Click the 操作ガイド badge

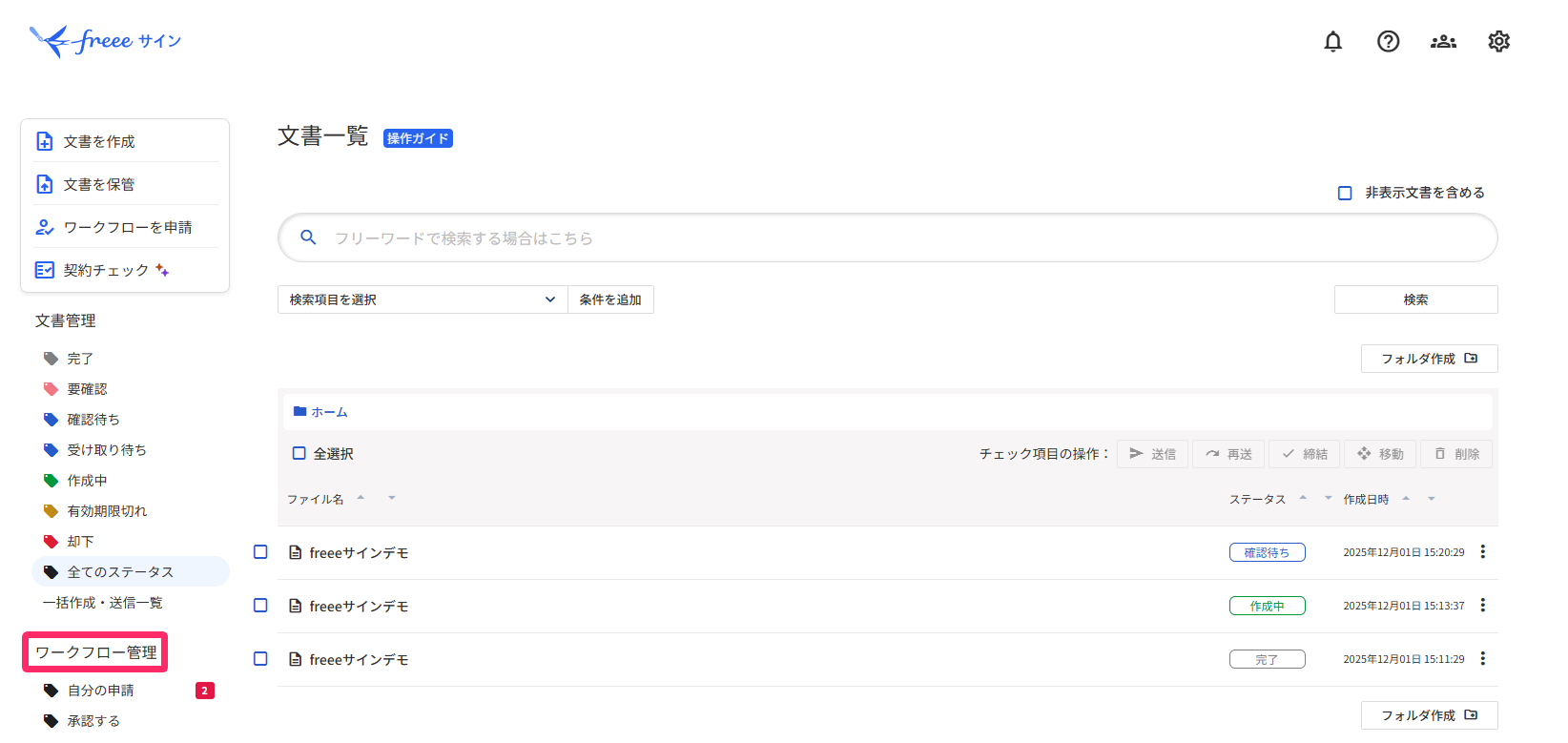pyautogui.click(x=418, y=138)
